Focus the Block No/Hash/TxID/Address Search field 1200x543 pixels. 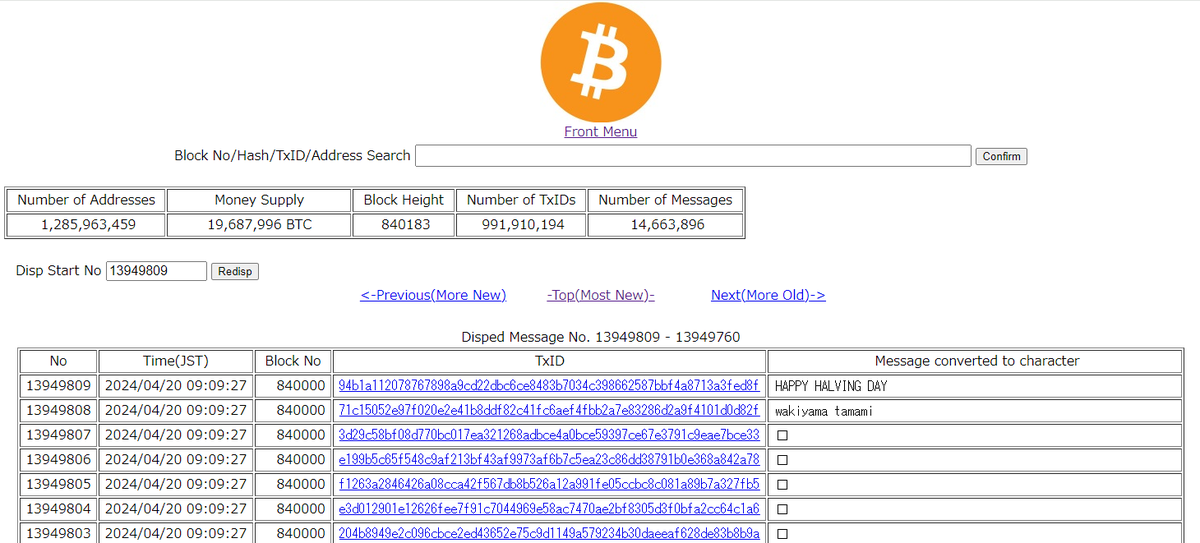click(x=693, y=156)
